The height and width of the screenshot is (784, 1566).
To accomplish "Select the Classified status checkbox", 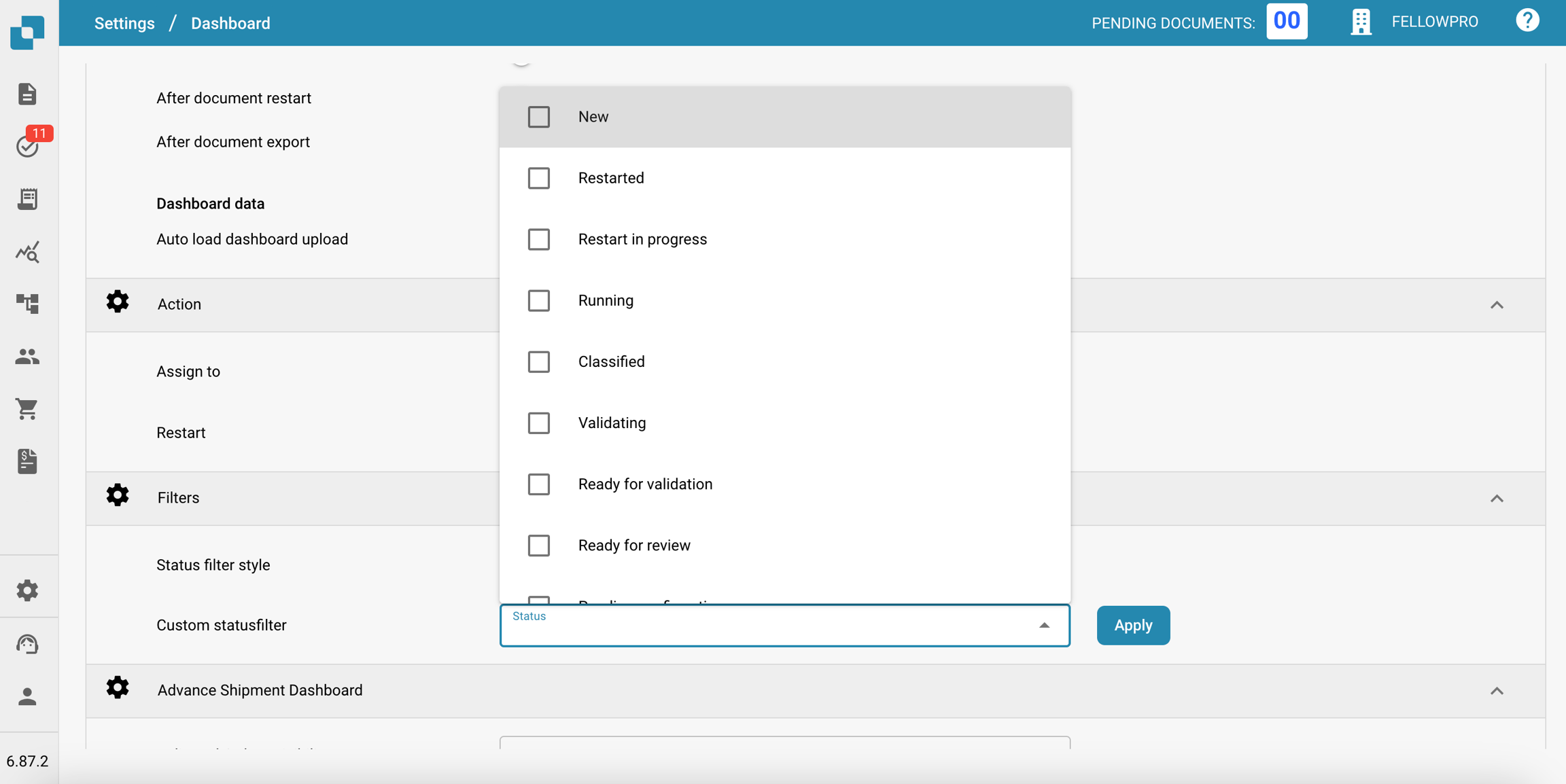I will pyautogui.click(x=539, y=362).
